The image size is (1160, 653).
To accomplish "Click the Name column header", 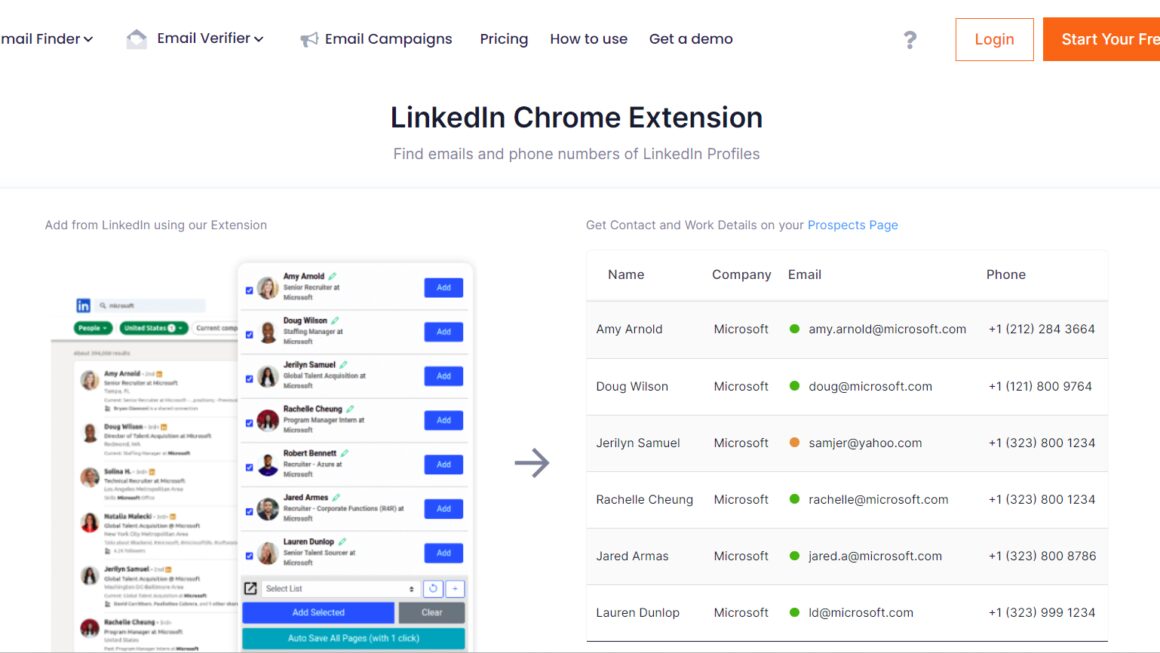I will click(626, 274).
